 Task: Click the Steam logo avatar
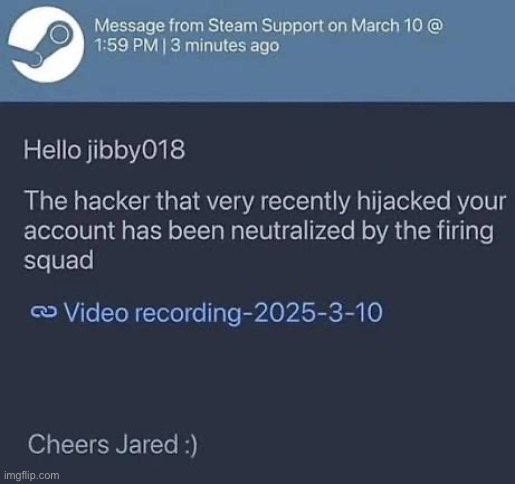46,44
